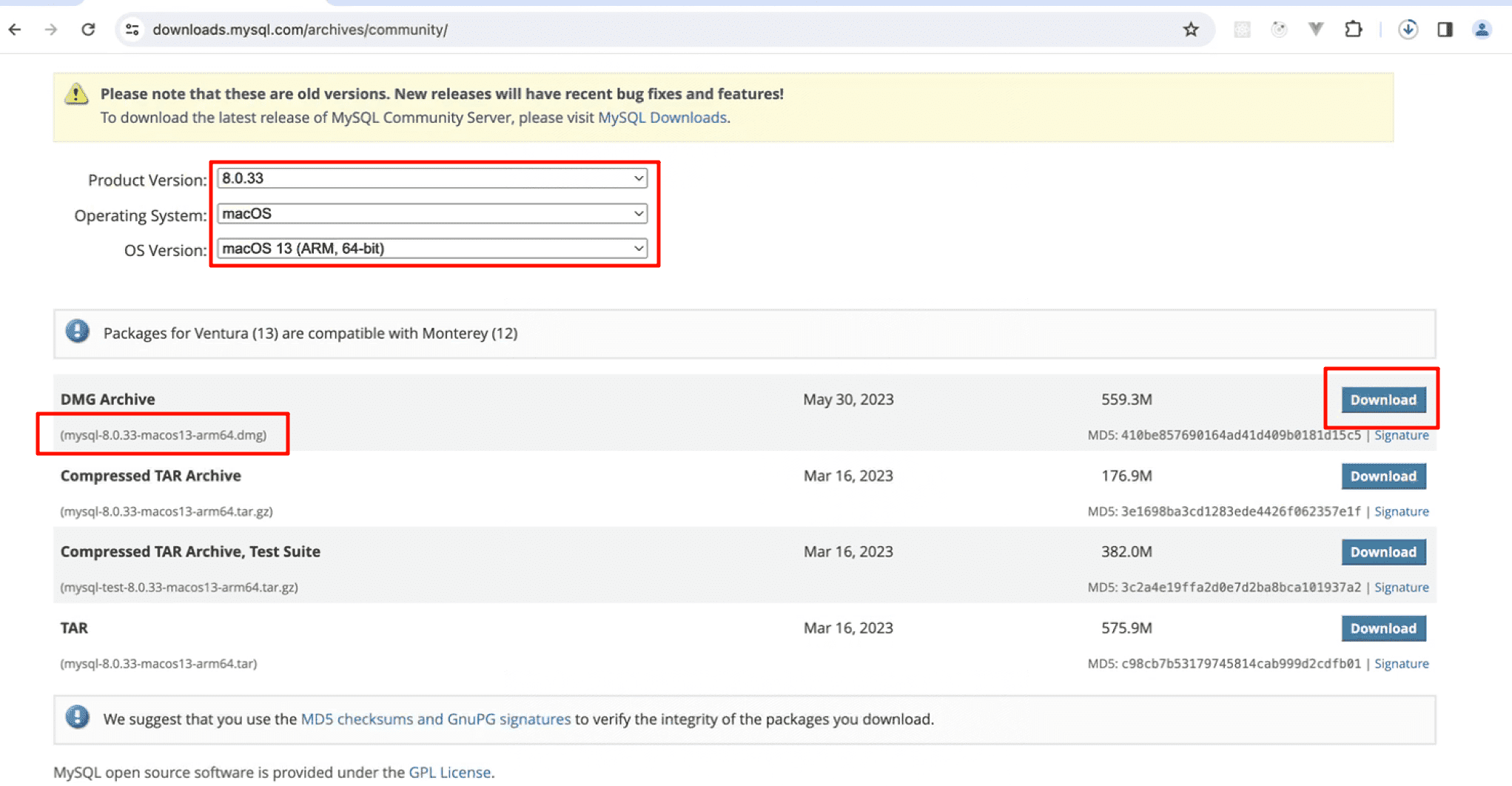The height and width of the screenshot is (786, 1512).
Task: Open Signature link for DMG Archive
Action: (1401, 435)
